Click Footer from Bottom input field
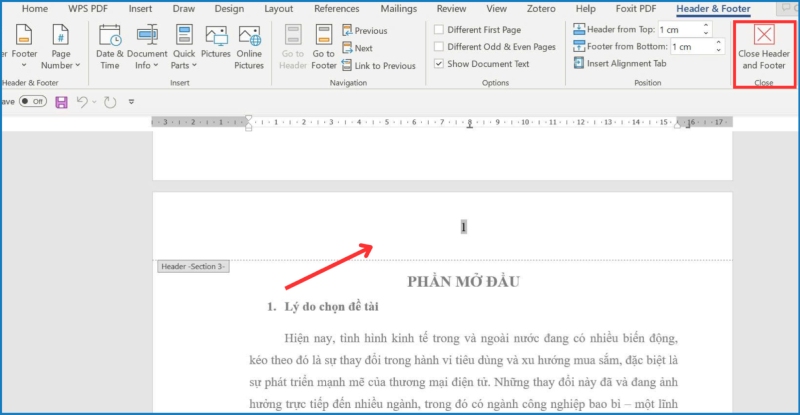The height and width of the screenshot is (415, 800). [x=693, y=46]
